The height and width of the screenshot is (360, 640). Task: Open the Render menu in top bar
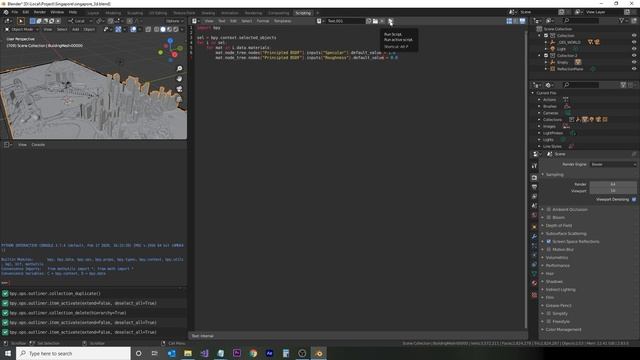point(40,12)
